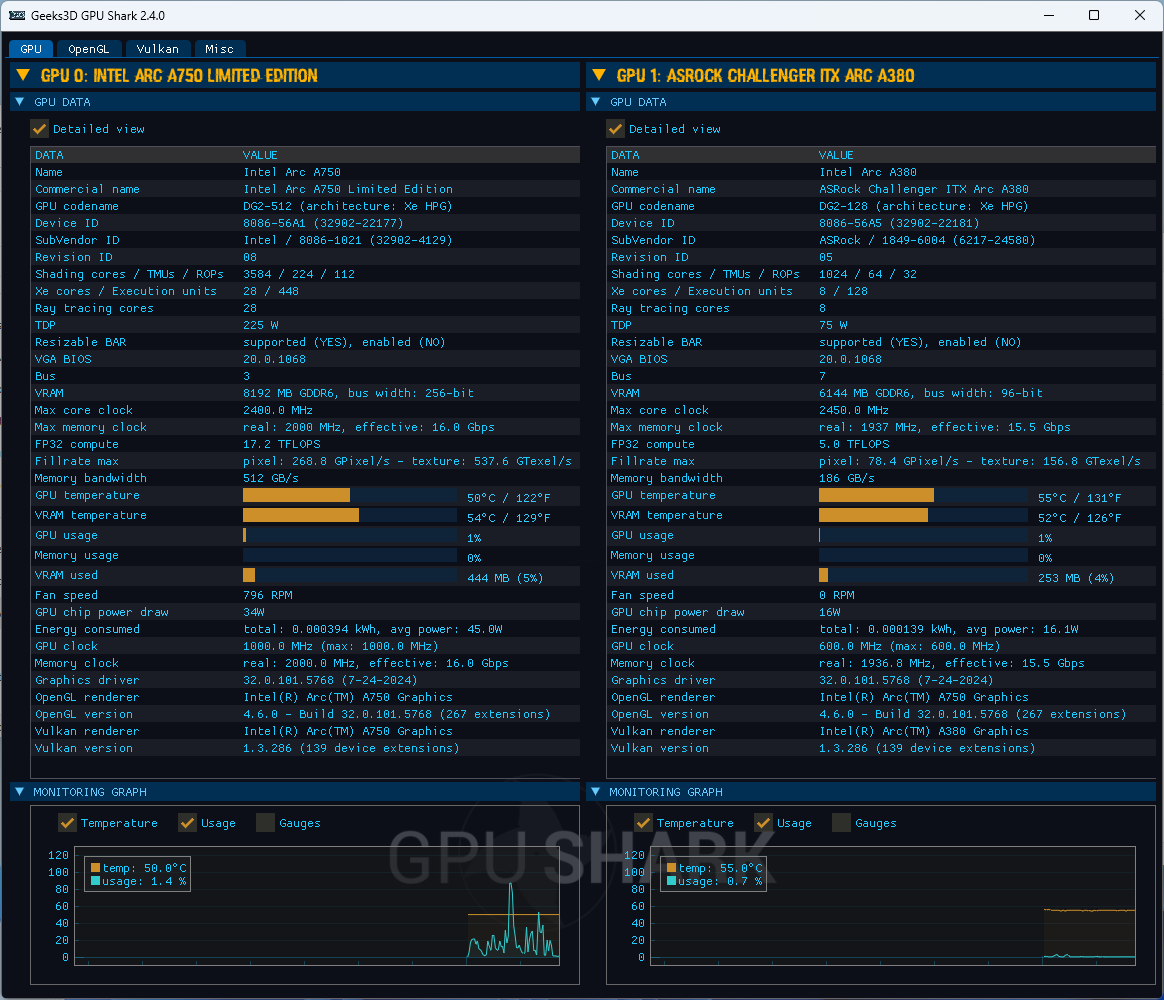Click 'Resizable BAR' row label for GPU 0
Screen dimensions: 1164x1000
(81, 342)
